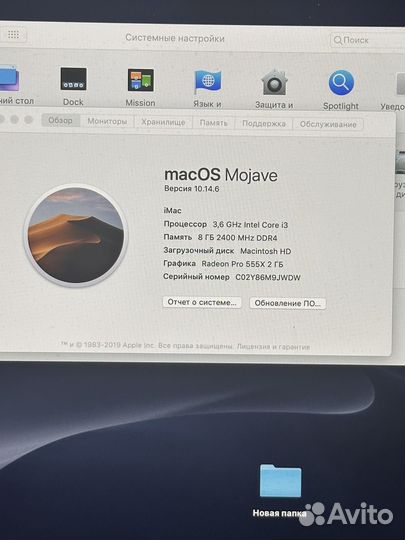Viewport: 405px width, 540px height.
Task: Click the Show All grid button
Action: [x=13, y=34]
